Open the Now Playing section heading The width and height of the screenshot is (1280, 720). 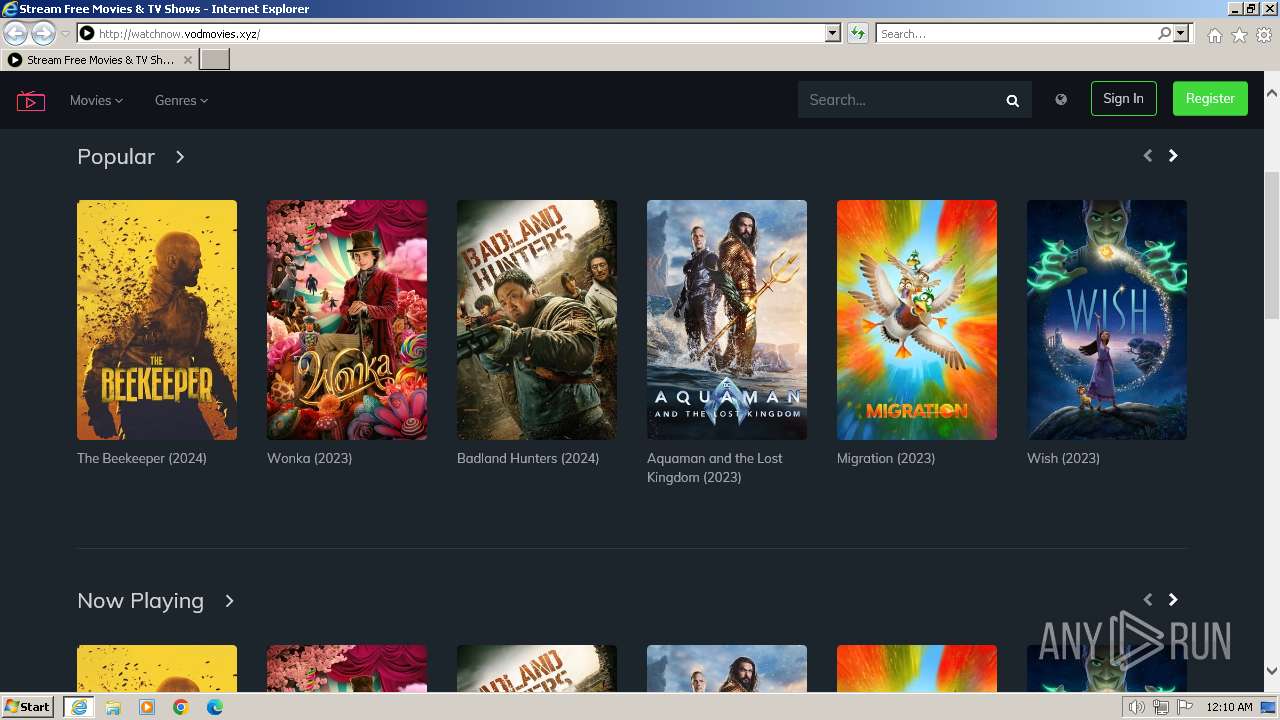coord(140,601)
